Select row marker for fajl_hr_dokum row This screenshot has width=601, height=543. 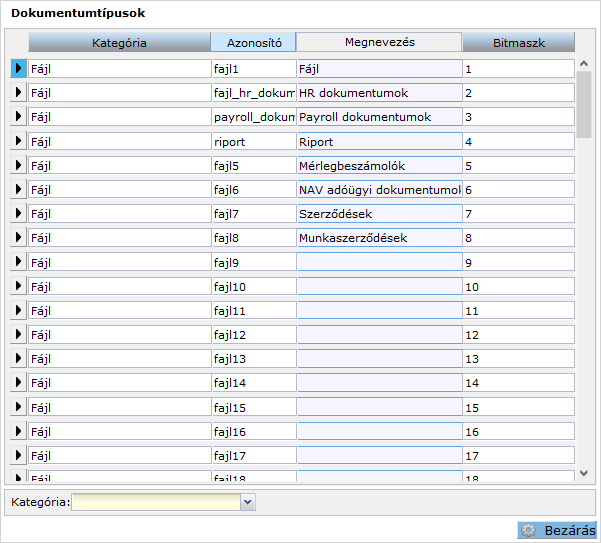click(18, 93)
